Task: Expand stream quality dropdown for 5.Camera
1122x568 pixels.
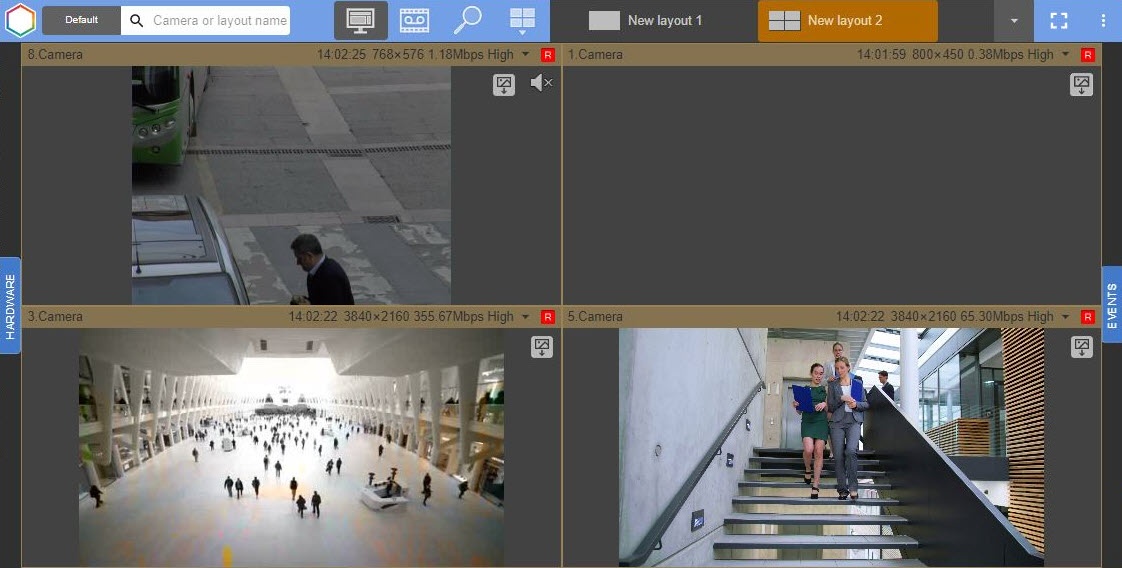Action: click(x=1066, y=317)
